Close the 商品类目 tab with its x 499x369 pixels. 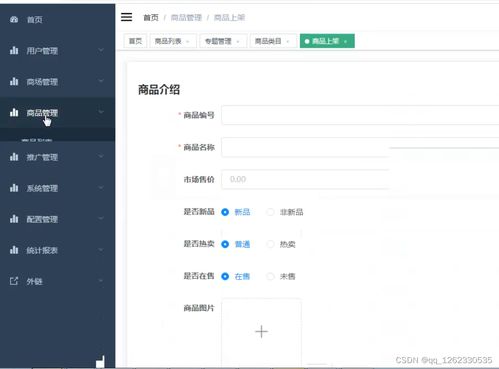click(288, 42)
